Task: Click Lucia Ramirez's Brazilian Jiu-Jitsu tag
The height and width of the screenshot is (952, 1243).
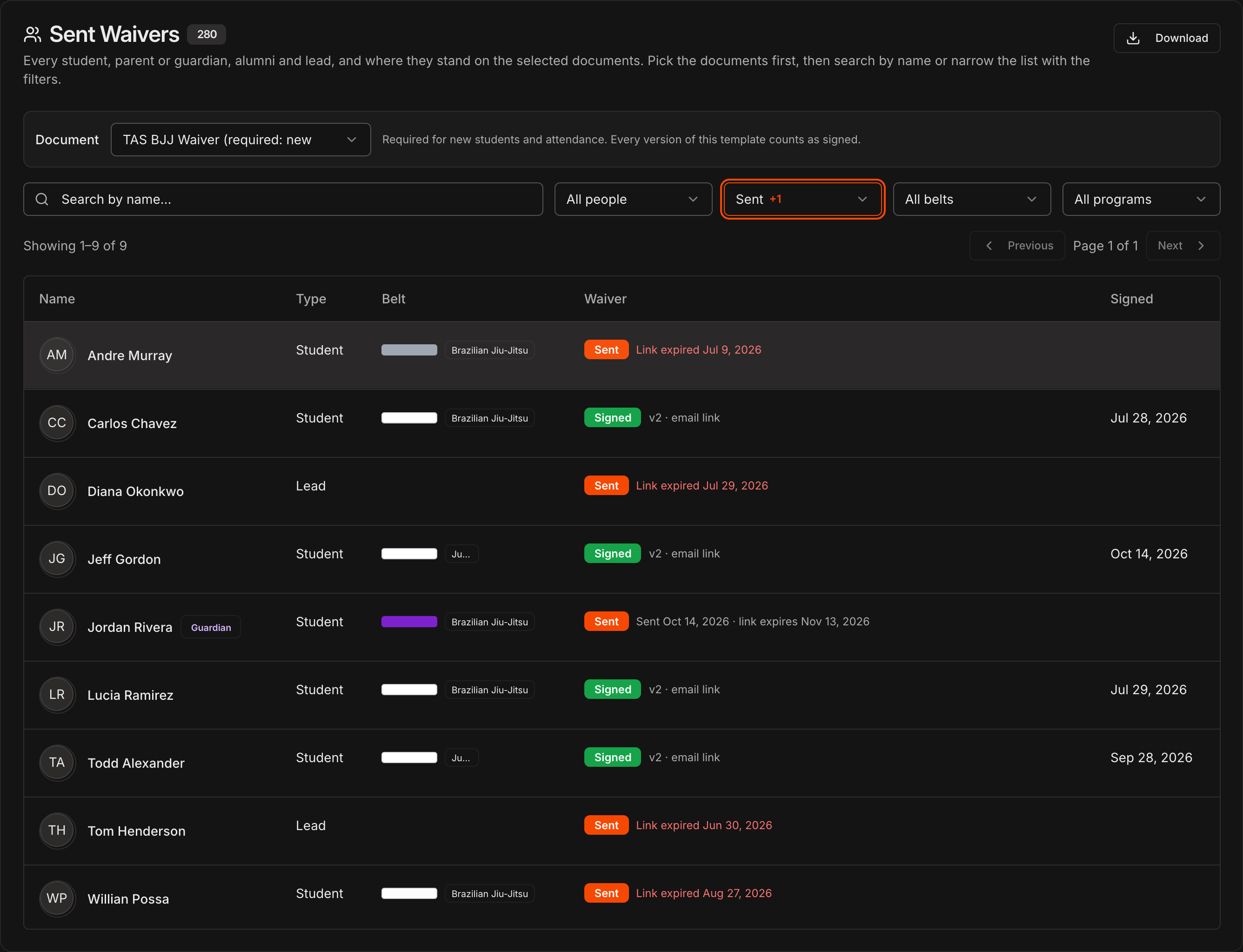Action: tap(489, 690)
